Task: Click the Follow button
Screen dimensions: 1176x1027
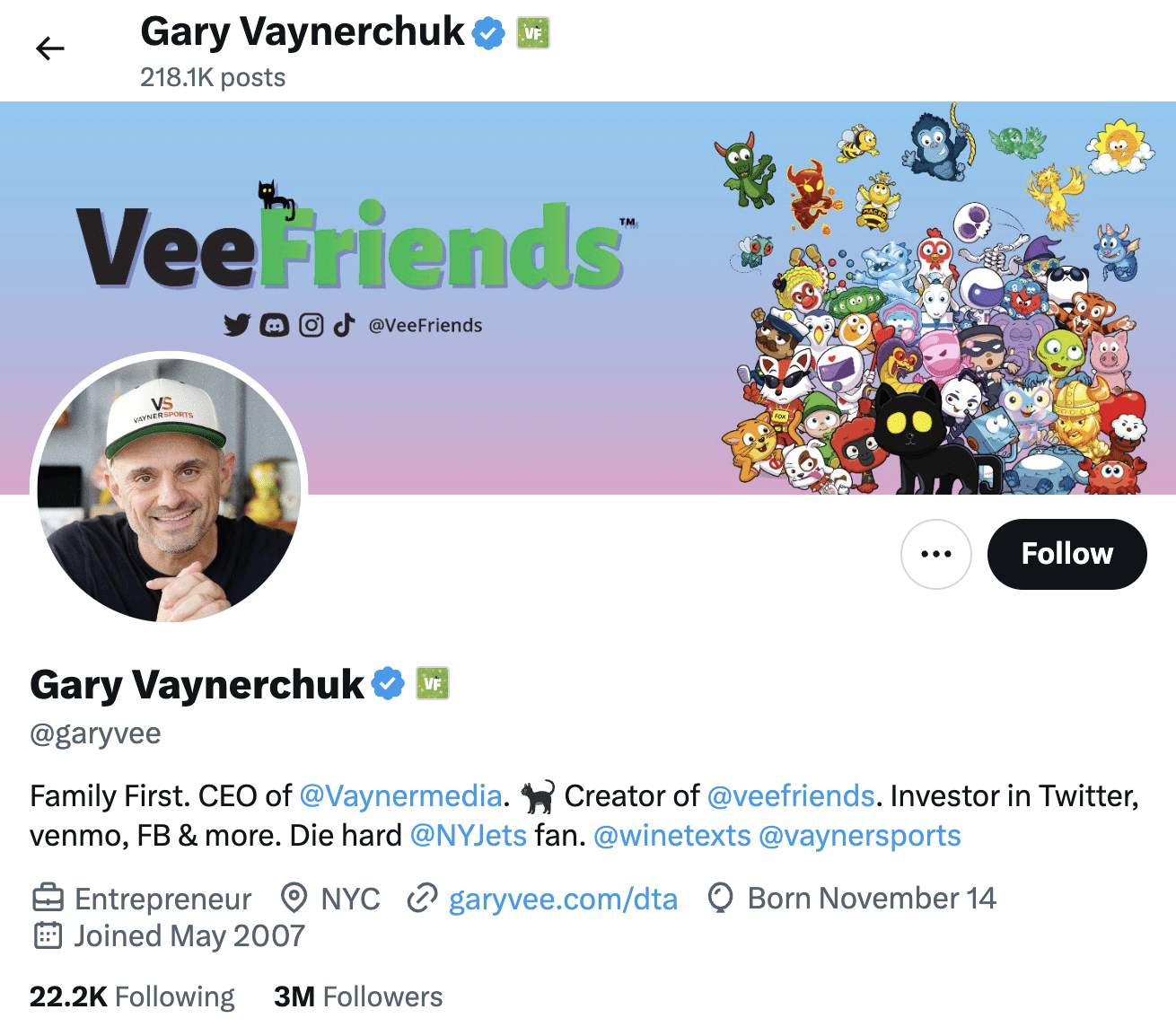Action: [x=1066, y=554]
